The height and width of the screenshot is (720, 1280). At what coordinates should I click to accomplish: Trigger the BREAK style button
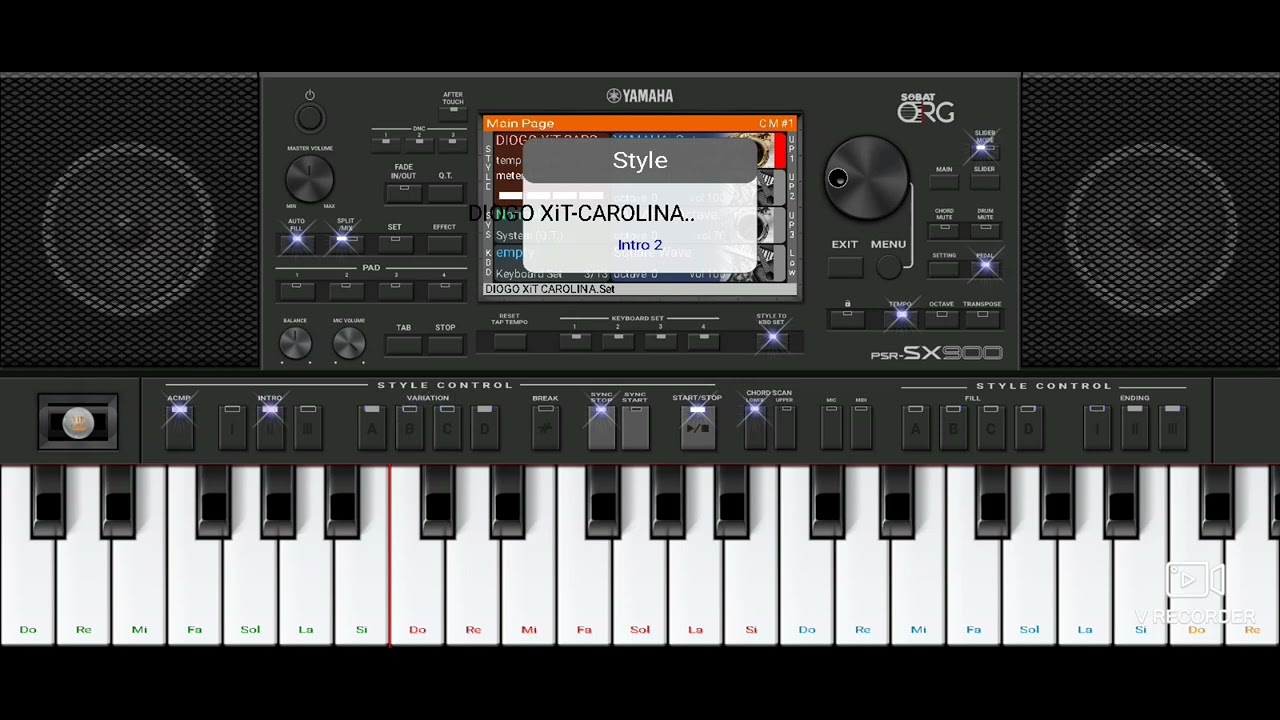(545, 428)
